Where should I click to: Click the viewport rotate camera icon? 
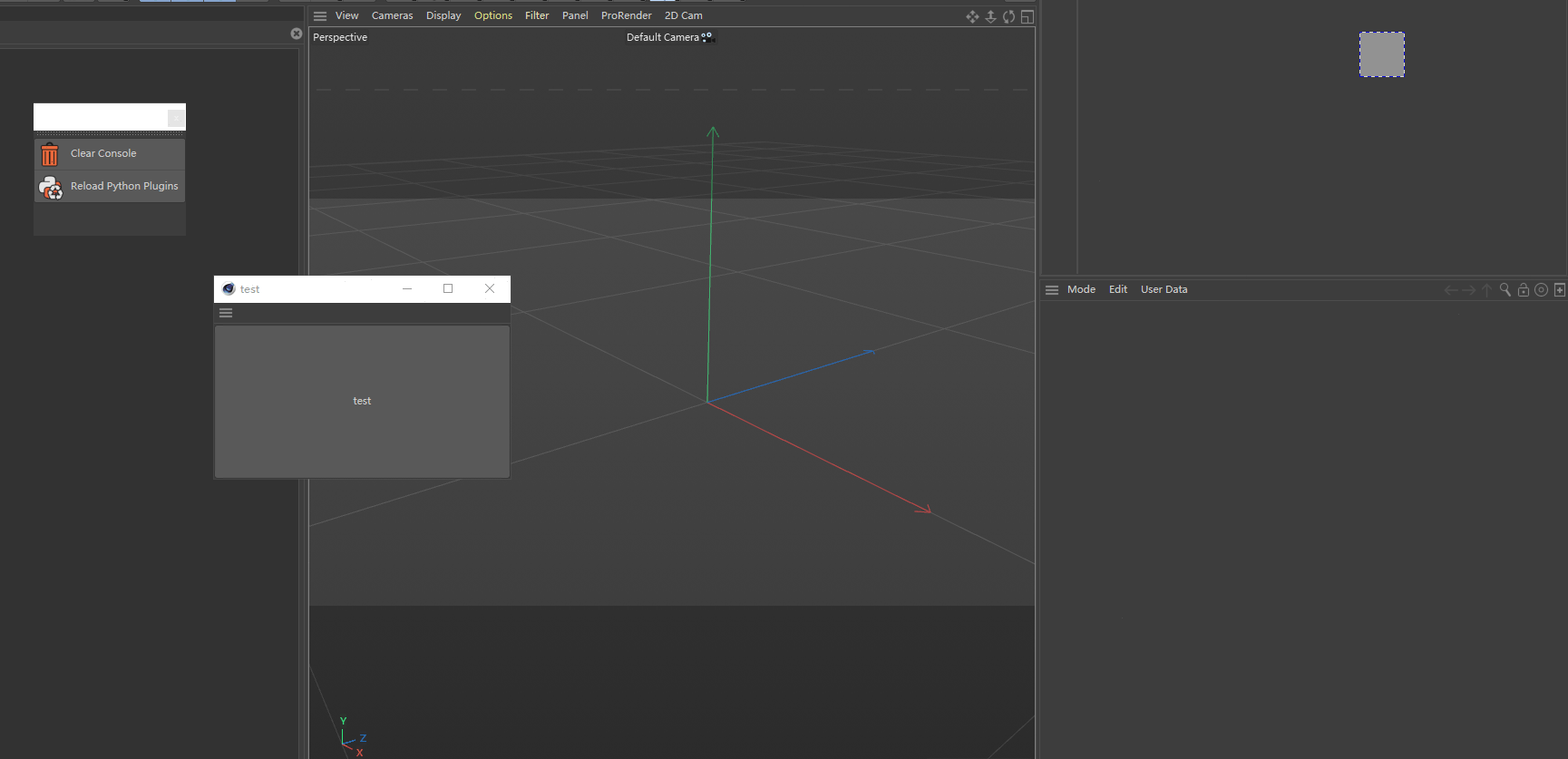pyautogui.click(x=1008, y=17)
